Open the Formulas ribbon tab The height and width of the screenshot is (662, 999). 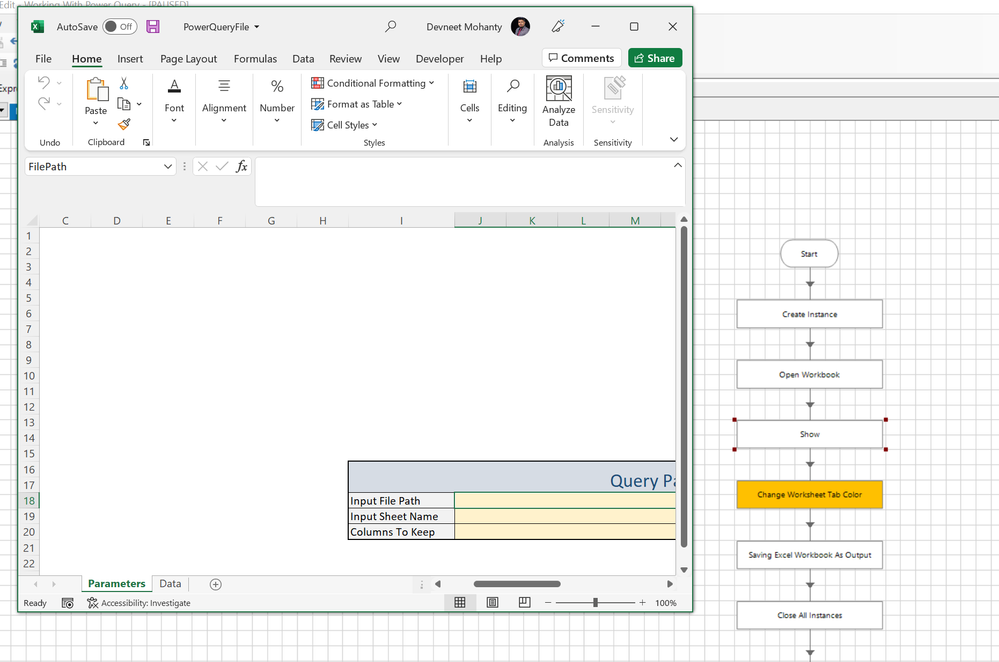click(254, 59)
